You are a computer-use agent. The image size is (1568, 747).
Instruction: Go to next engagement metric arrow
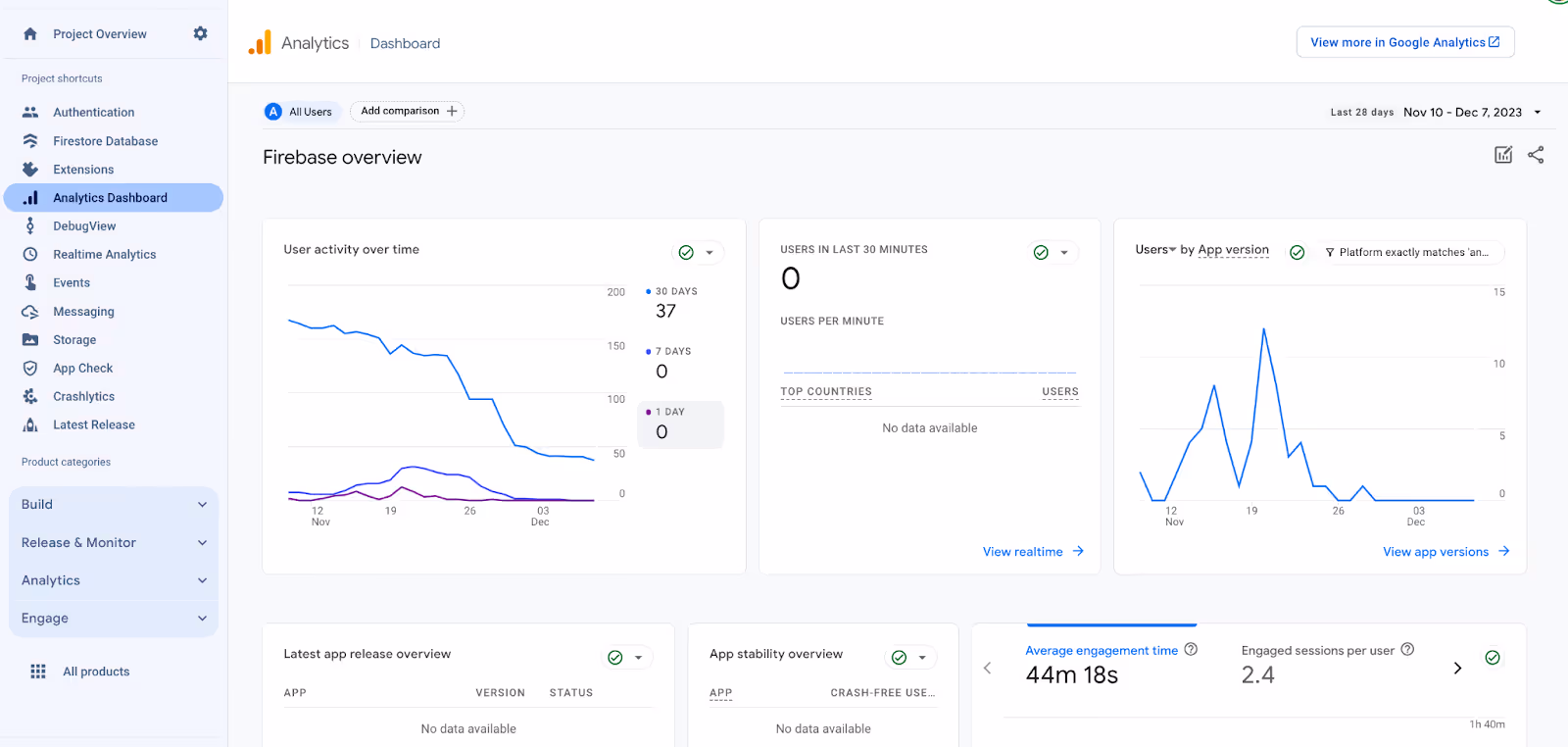click(x=1457, y=668)
